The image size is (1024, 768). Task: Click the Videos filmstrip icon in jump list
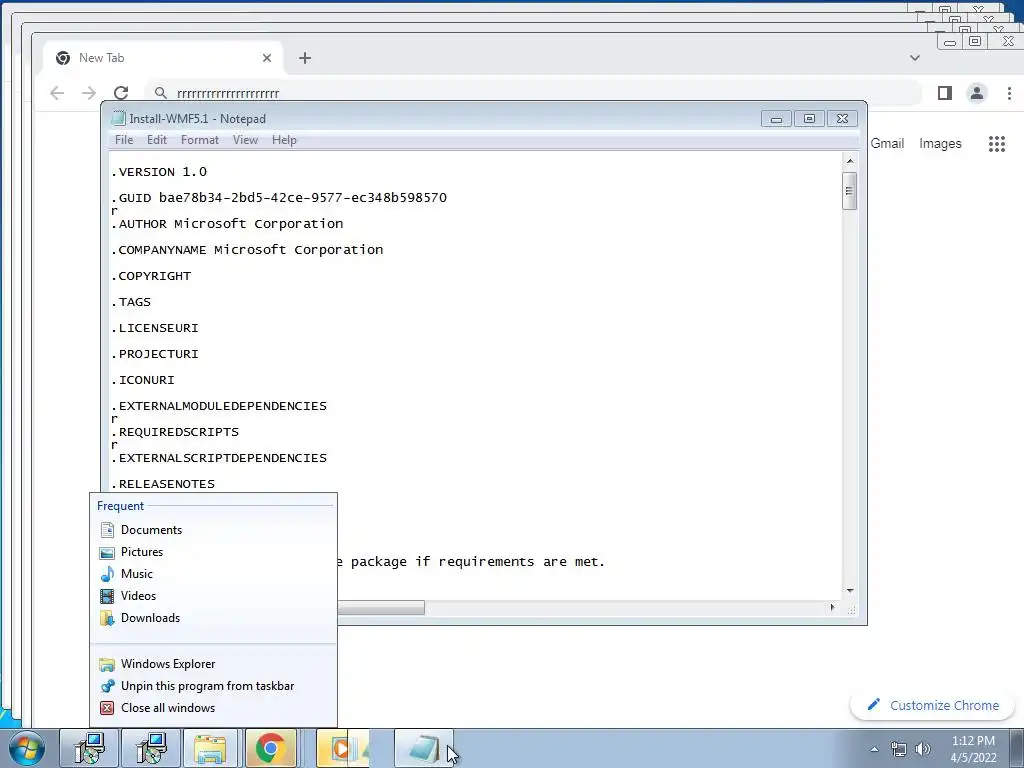pyautogui.click(x=107, y=596)
